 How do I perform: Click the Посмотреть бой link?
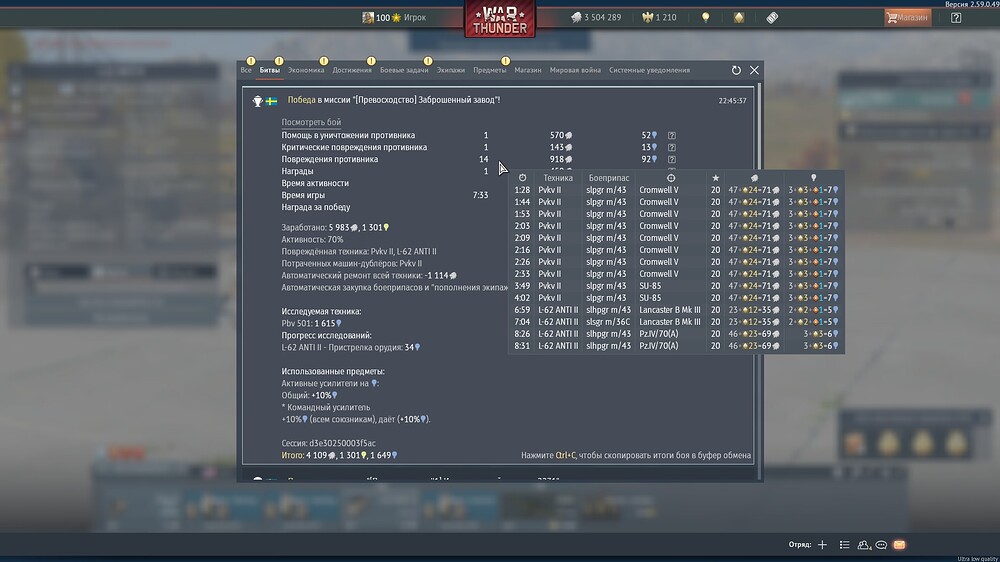(311, 122)
